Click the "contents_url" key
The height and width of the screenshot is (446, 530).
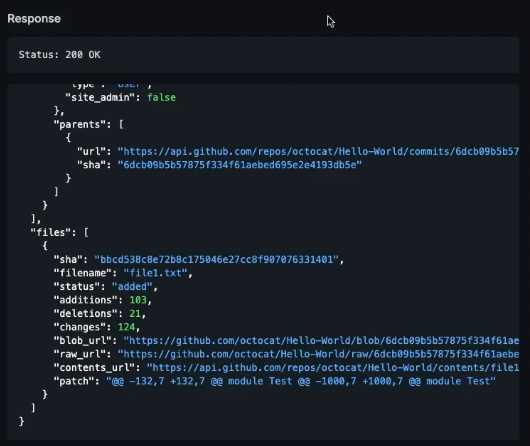click(94, 368)
